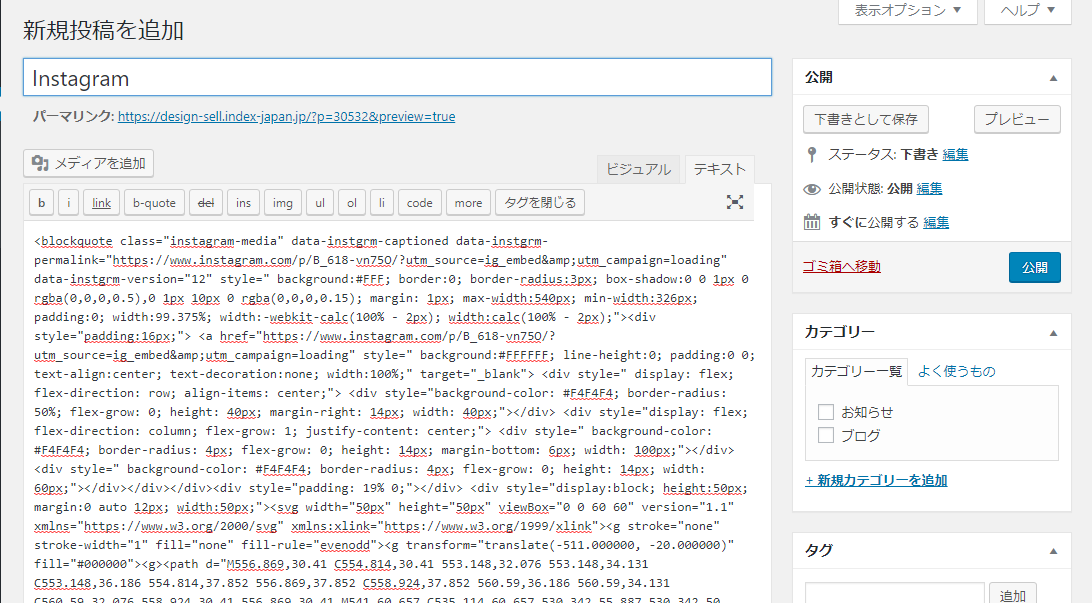Insert image tag with img button
Screen dimensions: 1092x603
point(283,203)
